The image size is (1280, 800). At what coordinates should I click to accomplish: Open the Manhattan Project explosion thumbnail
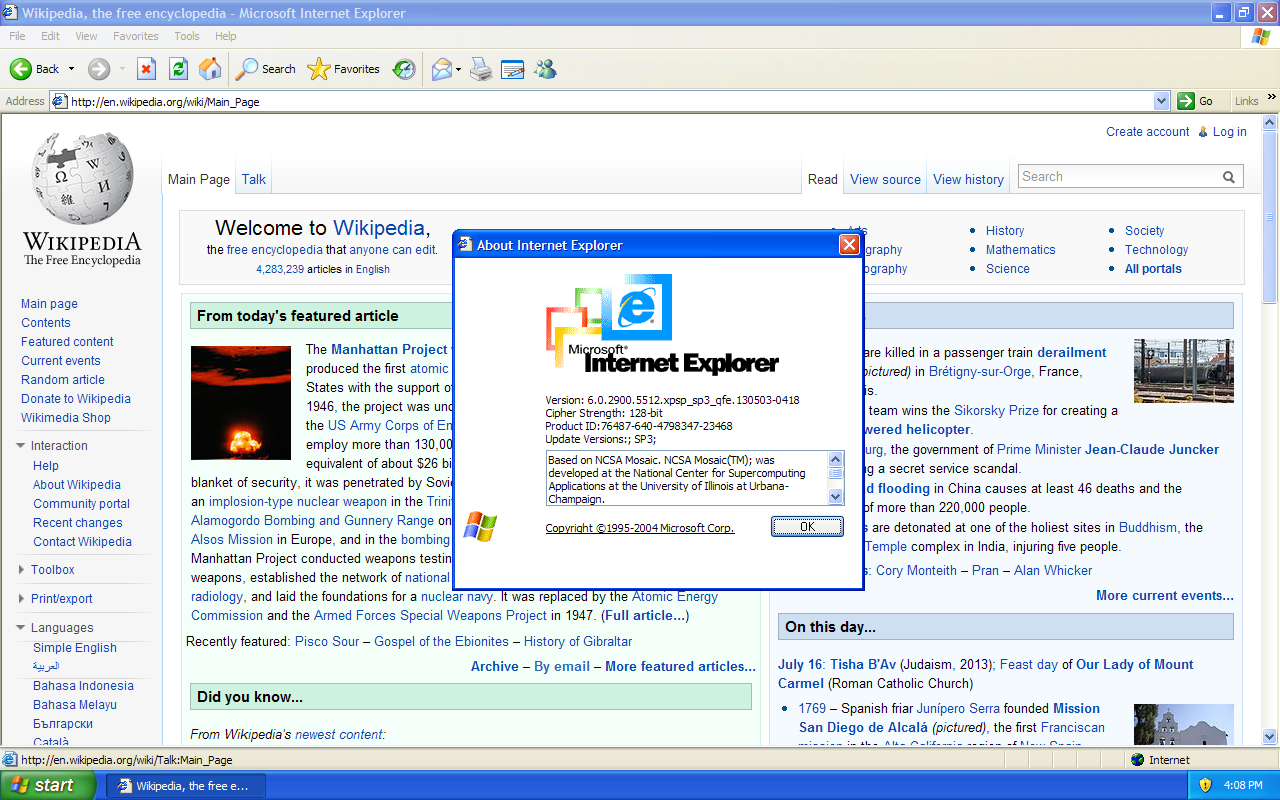241,403
